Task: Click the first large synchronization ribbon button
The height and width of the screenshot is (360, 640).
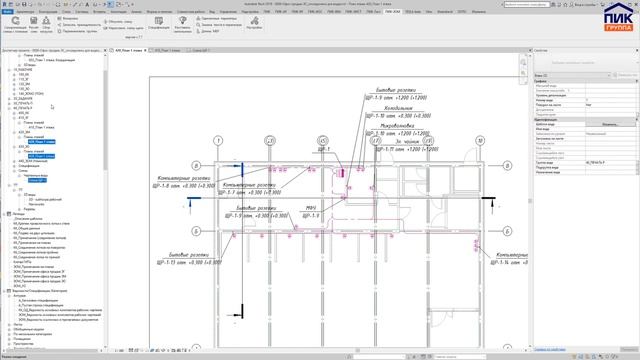Action: (x=16, y=24)
